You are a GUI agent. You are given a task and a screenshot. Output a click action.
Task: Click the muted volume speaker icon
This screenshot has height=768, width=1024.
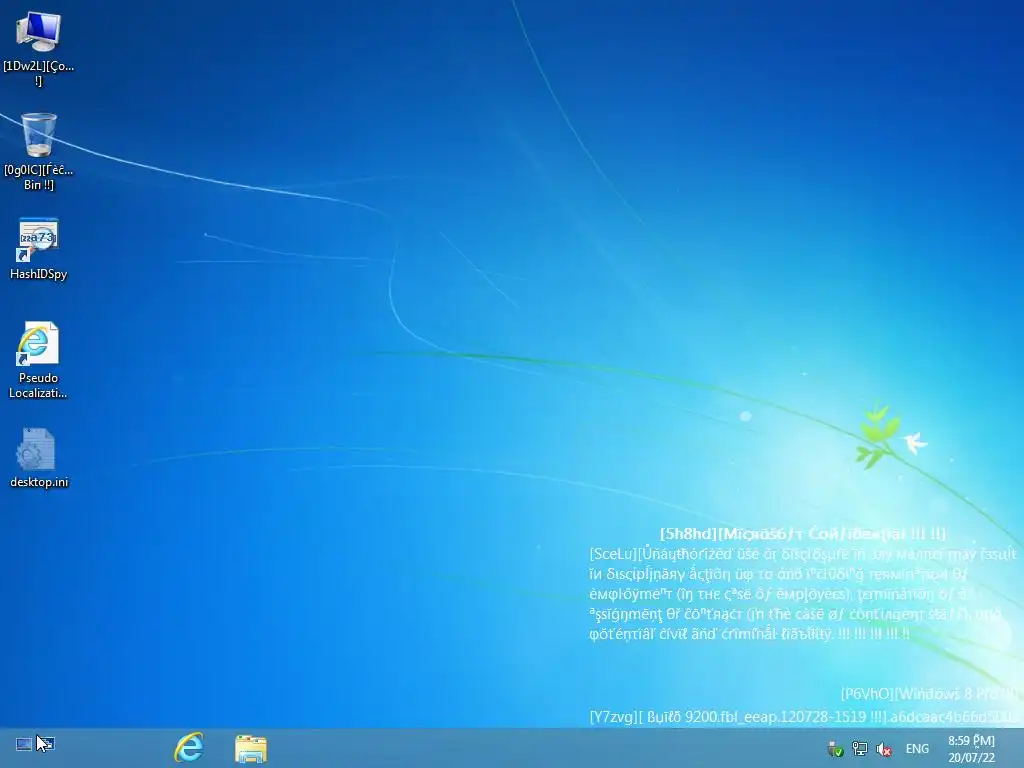(884, 750)
